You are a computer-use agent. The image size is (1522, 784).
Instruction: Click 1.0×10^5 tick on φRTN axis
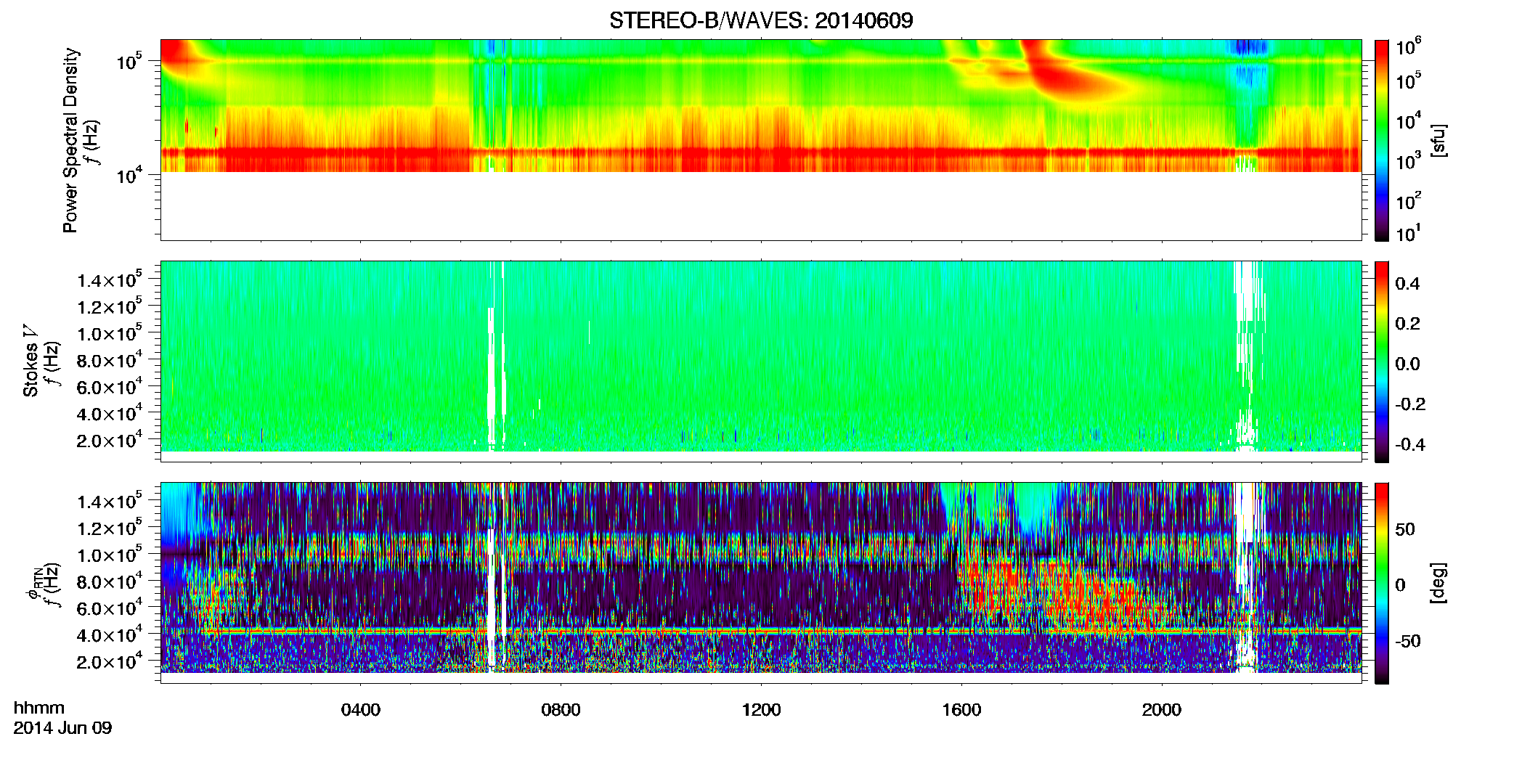(109, 555)
